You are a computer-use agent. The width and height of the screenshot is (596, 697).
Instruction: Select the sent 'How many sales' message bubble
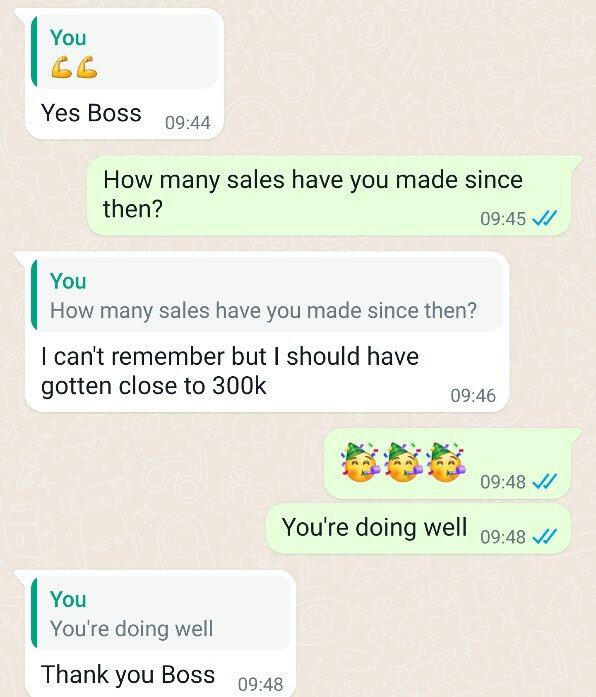(330, 196)
